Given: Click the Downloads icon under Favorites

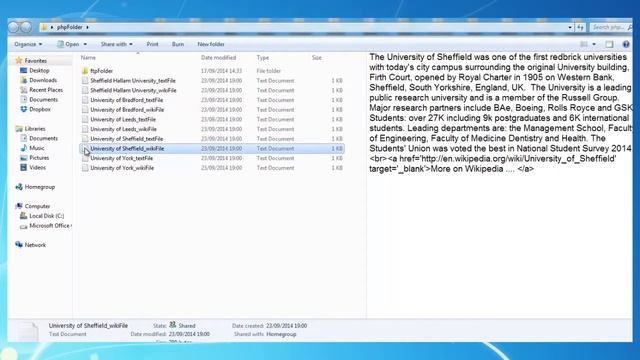Looking at the screenshot, I should click(x=24, y=80).
